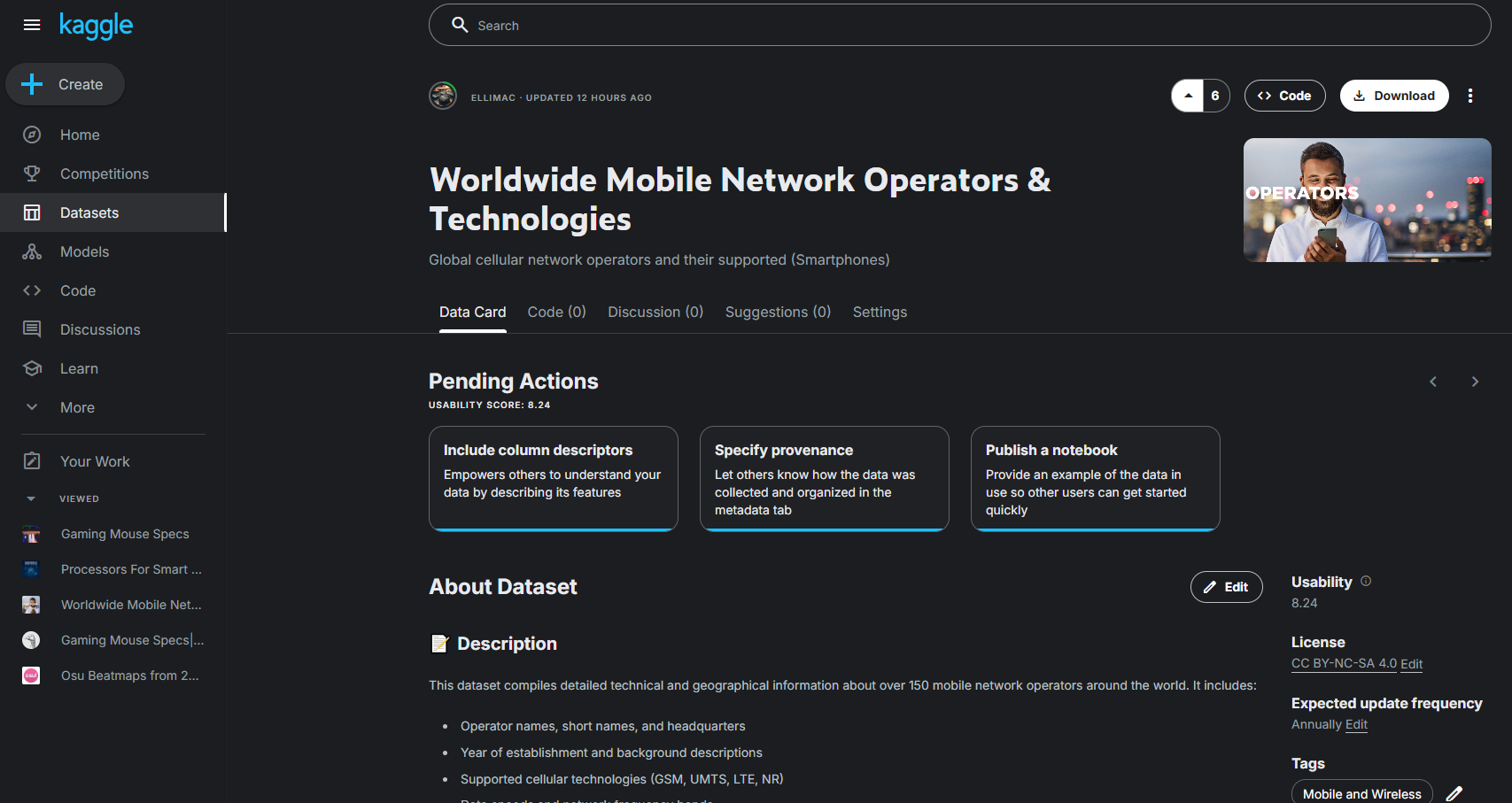Open Discussions in the sidebar
This screenshot has height=803, width=1512.
pyautogui.click(x=113, y=329)
